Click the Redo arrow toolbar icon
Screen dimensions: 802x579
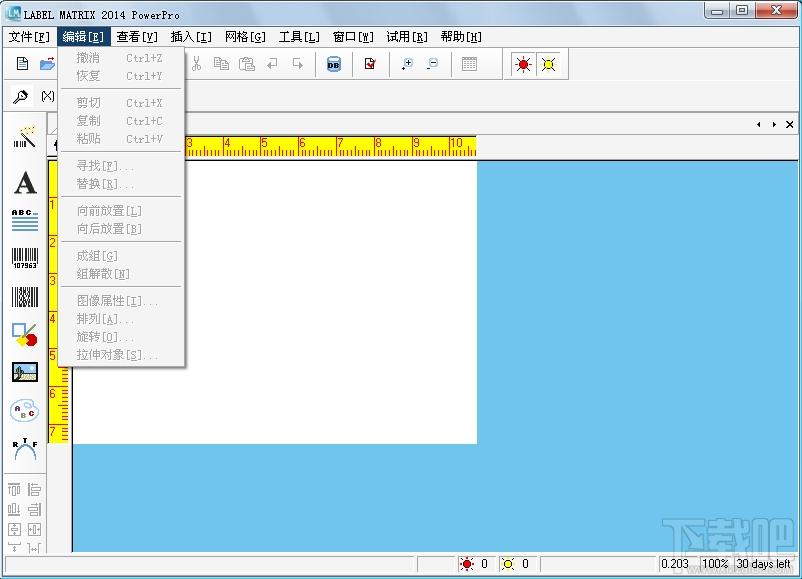[x=298, y=64]
